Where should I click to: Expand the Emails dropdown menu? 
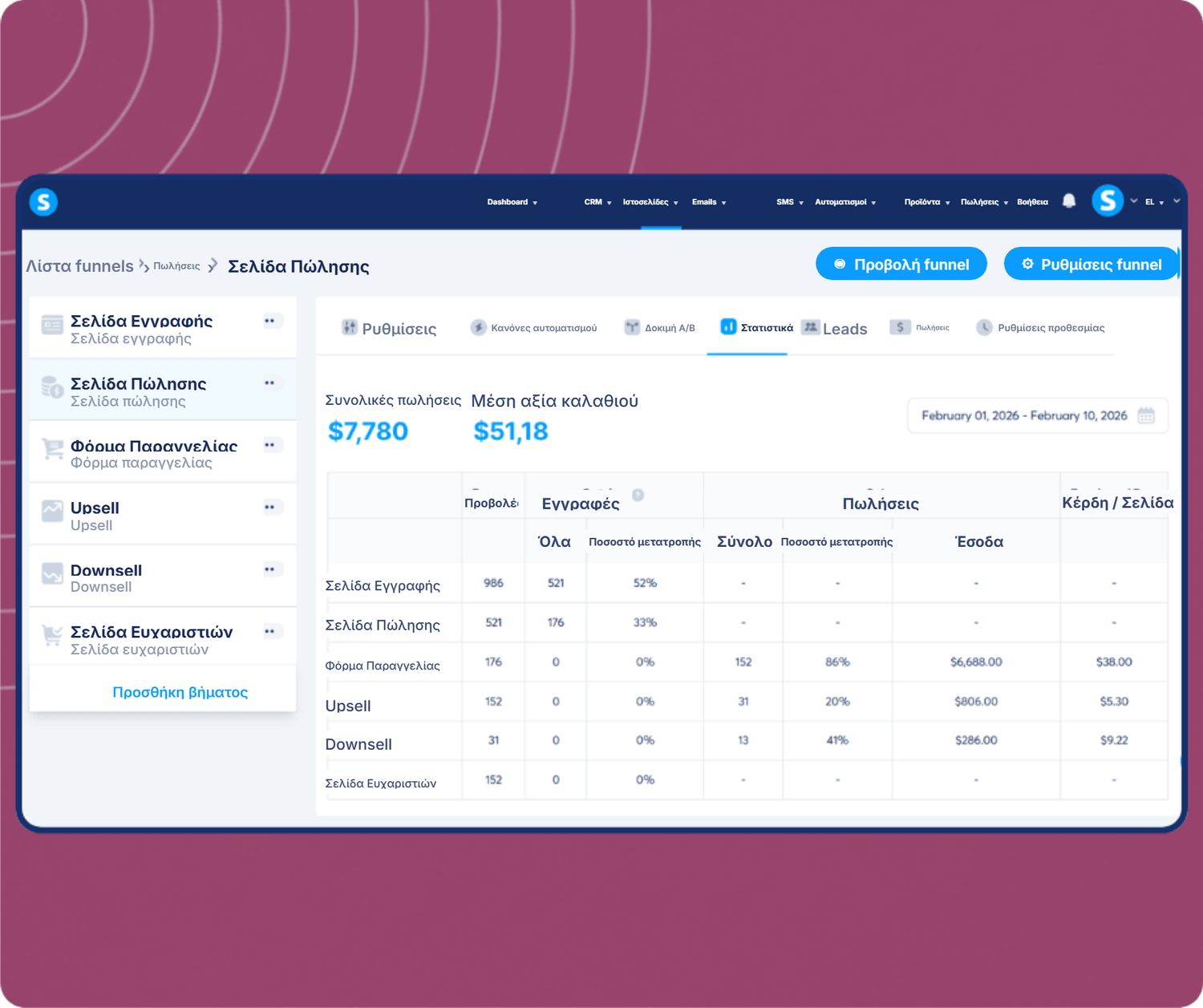pos(709,202)
